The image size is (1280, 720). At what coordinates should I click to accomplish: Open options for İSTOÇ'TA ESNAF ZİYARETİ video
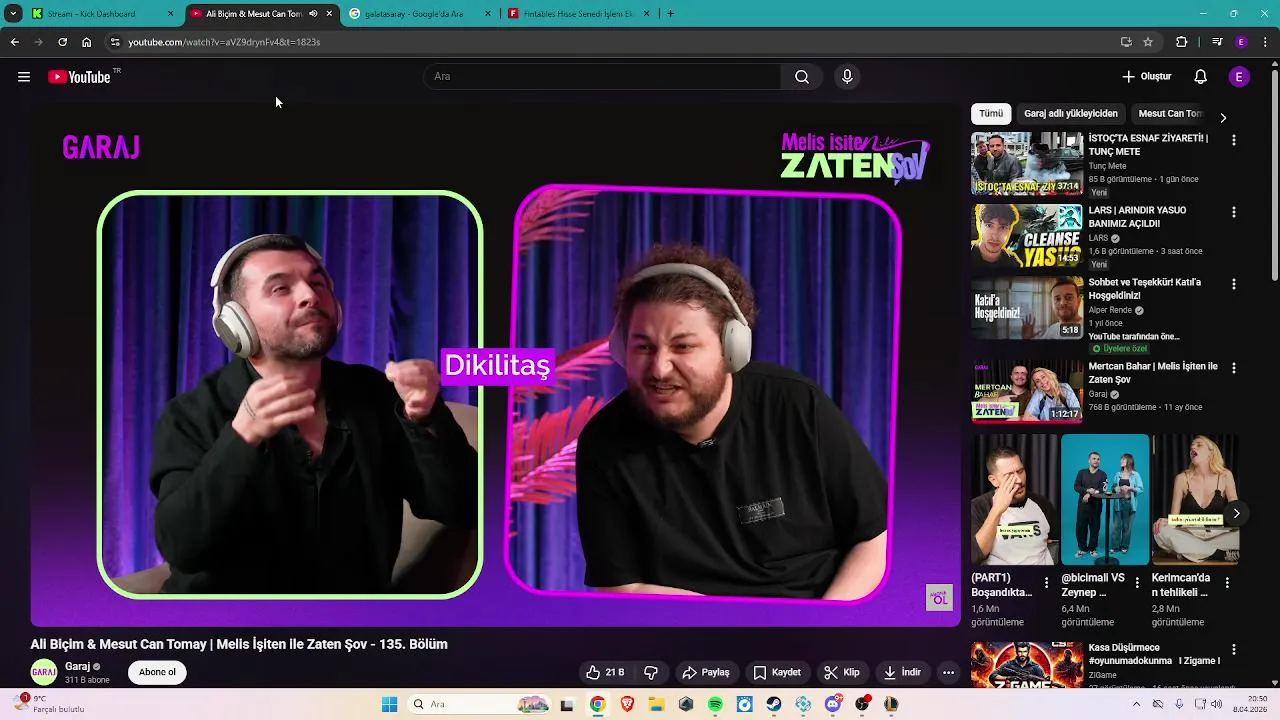pos(1233,140)
